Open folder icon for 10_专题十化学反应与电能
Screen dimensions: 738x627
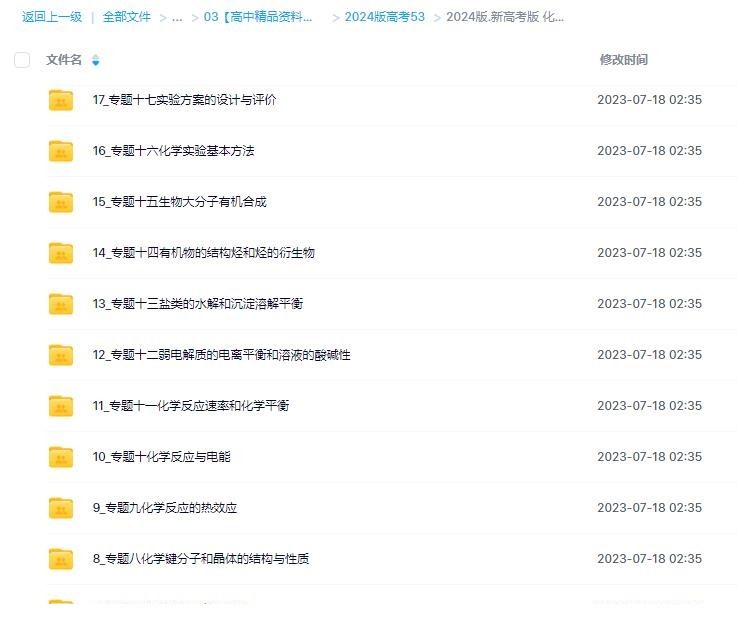[61, 457]
